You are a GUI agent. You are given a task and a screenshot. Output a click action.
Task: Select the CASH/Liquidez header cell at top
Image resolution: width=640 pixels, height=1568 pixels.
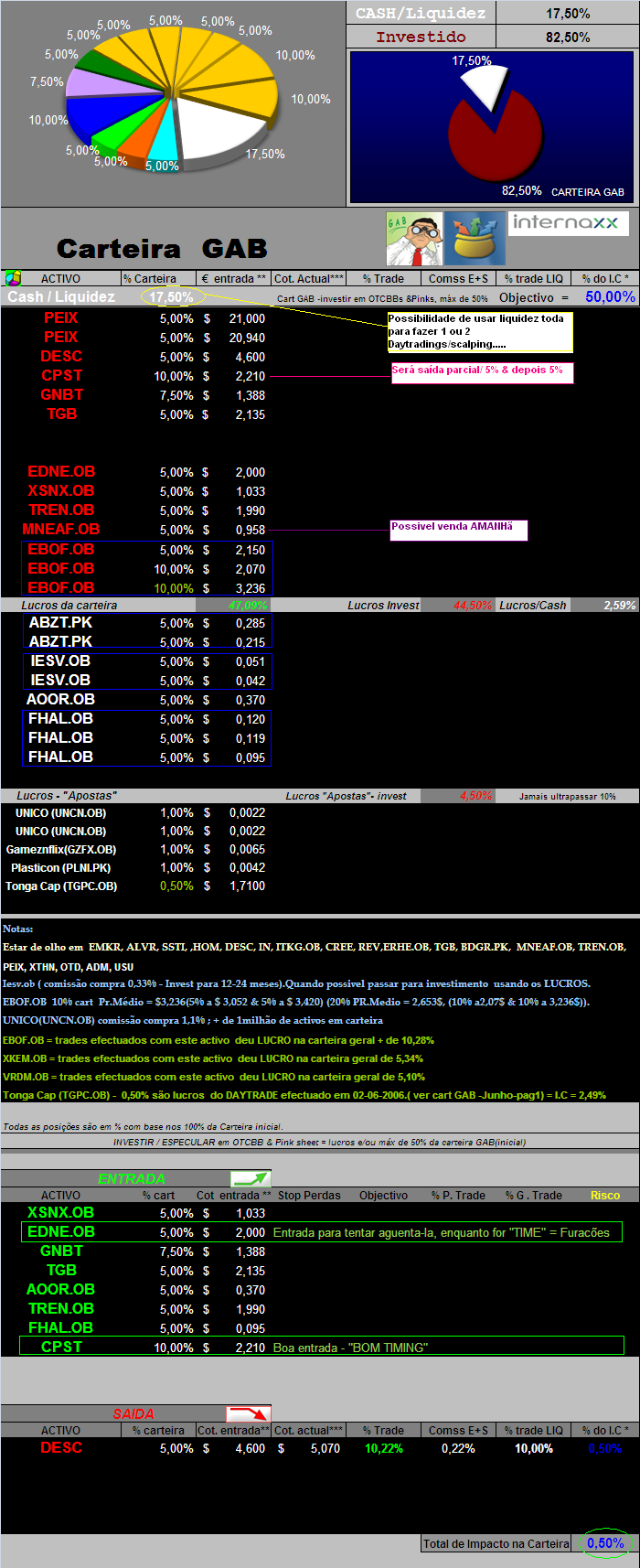pos(421,13)
